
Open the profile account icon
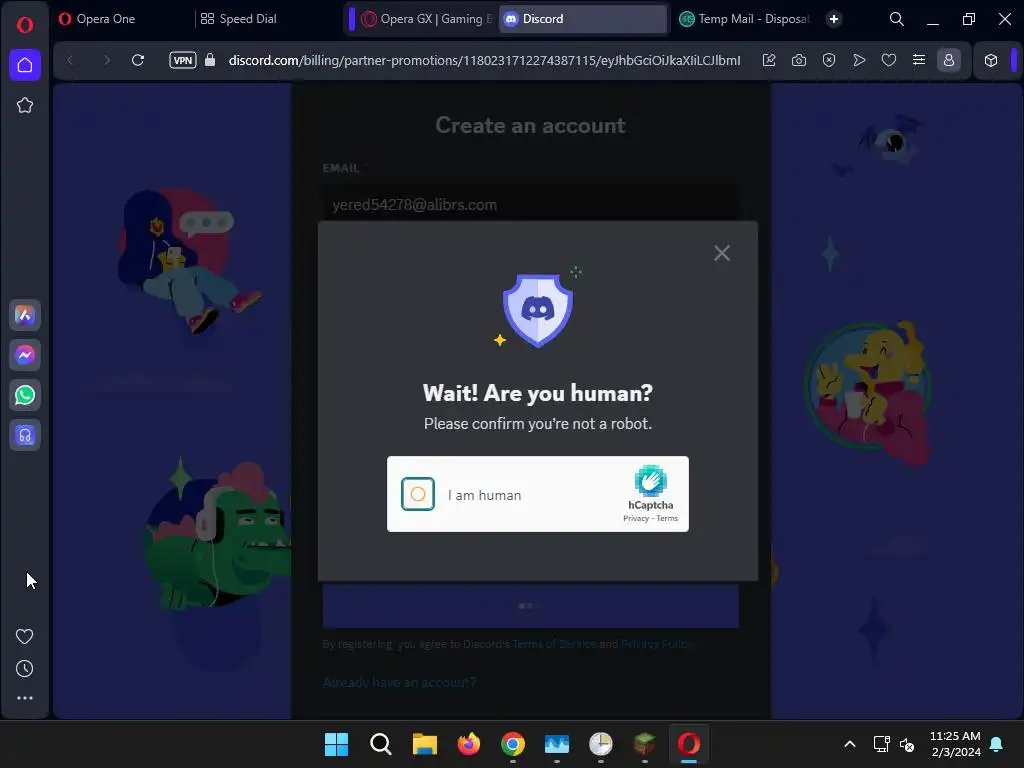click(x=949, y=60)
